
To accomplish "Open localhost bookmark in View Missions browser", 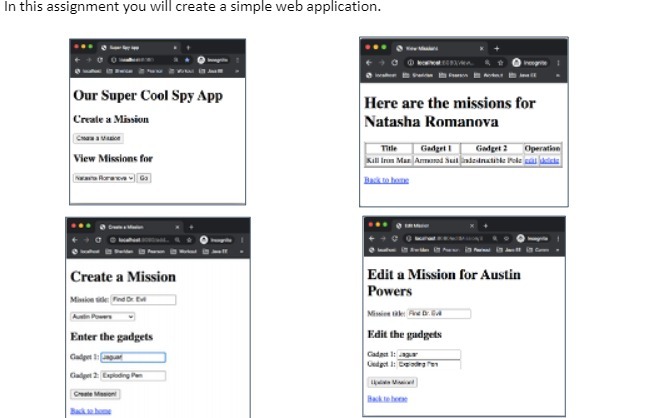I will pos(381,75).
